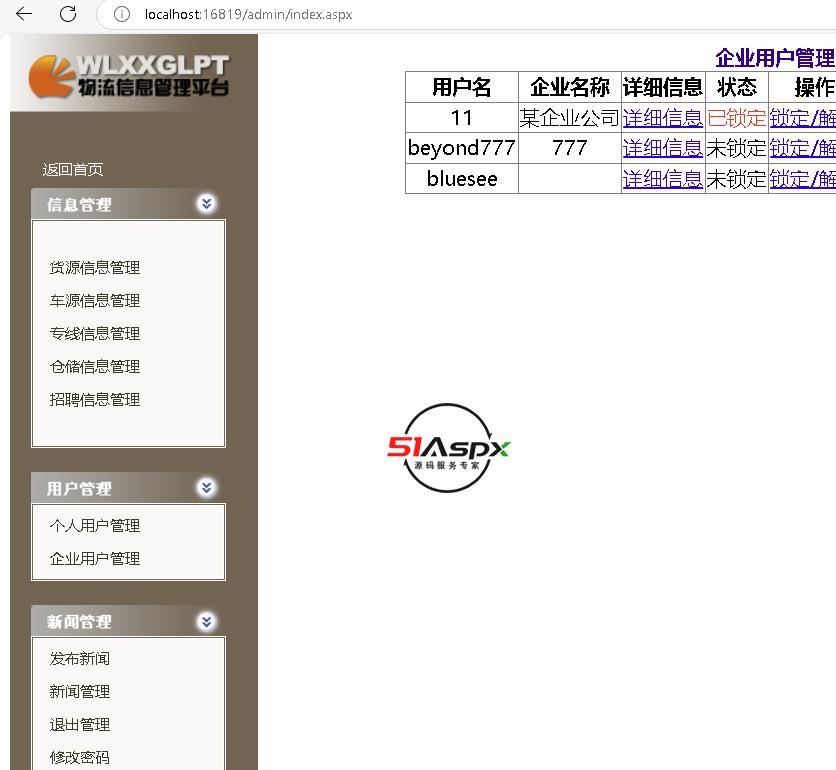The height and width of the screenshot is (770, 836).
Task: Go to 仓储信息管理
Action: click(x=95, y=366)
